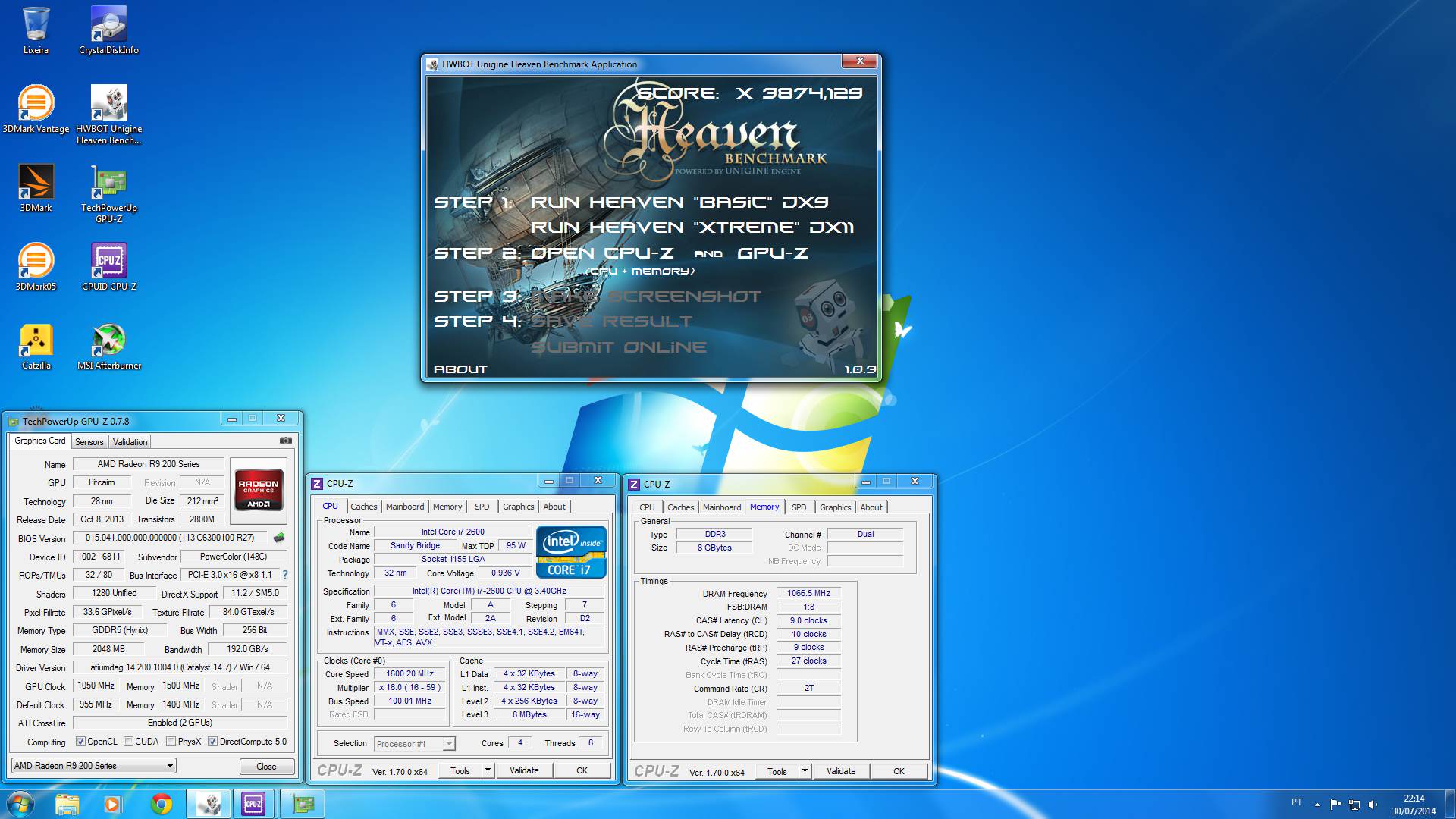
Task: Open media player taskbar icon
Action: click(113, 804)
